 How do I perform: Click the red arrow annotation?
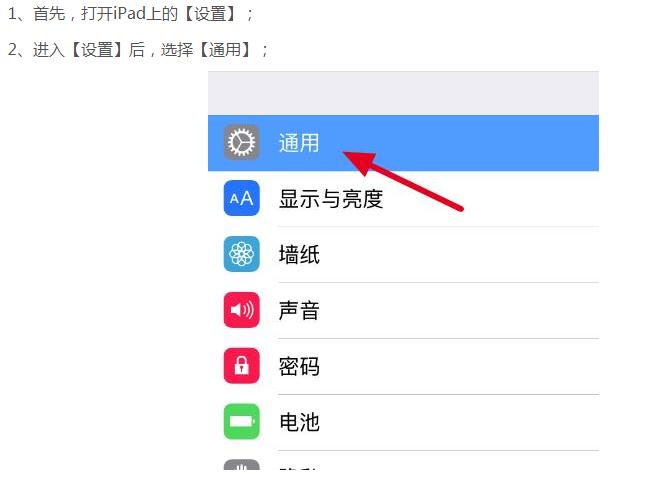403,181
